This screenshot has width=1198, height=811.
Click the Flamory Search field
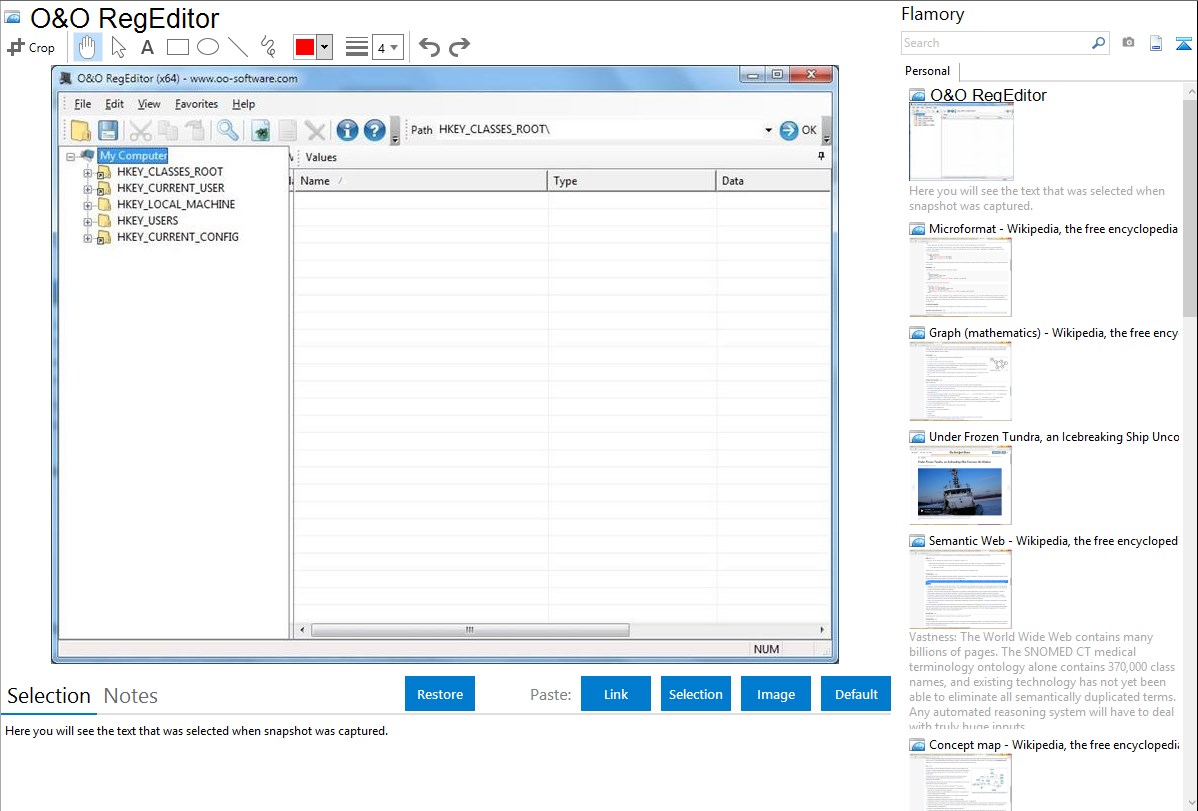click(996, 44)
